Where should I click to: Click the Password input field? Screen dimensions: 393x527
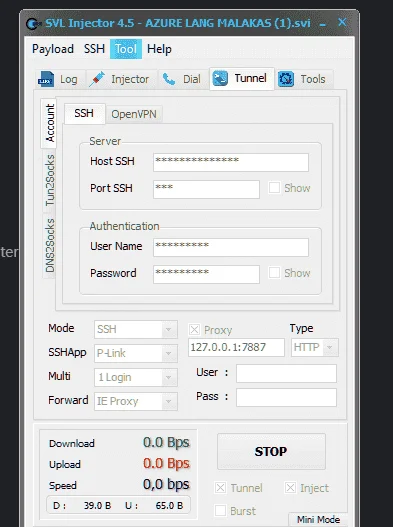click(x=206, y=274)
